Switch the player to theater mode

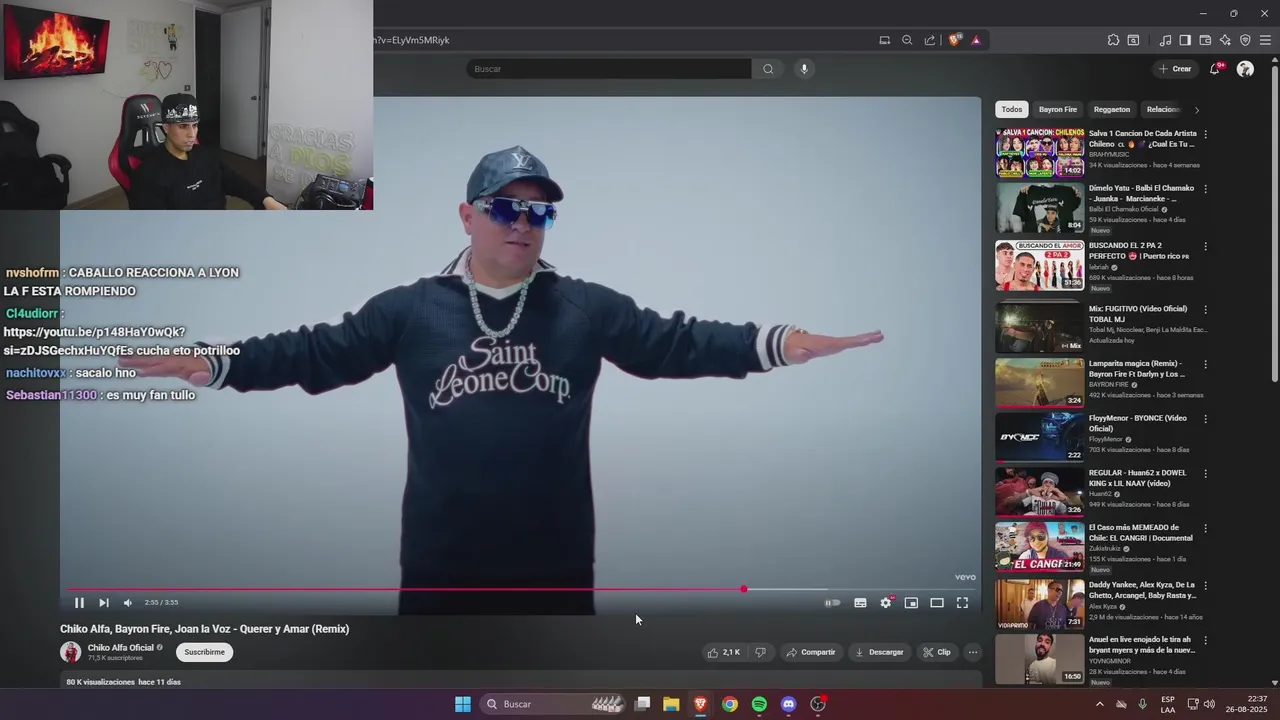pyautogui.click(x=937, y=603)
